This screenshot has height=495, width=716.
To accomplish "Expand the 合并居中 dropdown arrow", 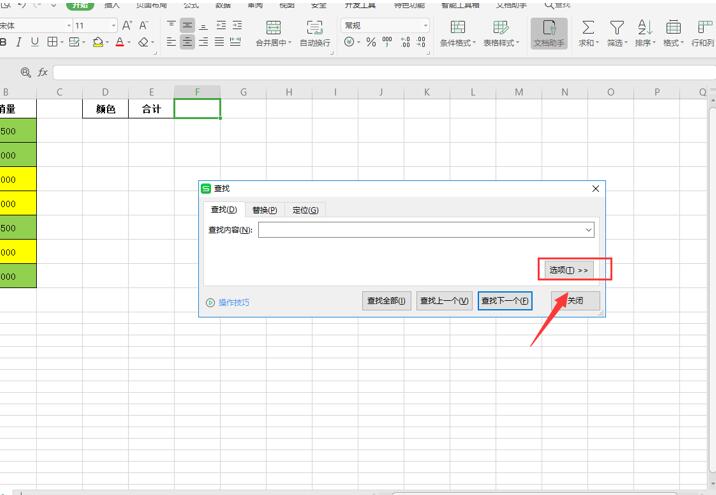I will 290,43.
